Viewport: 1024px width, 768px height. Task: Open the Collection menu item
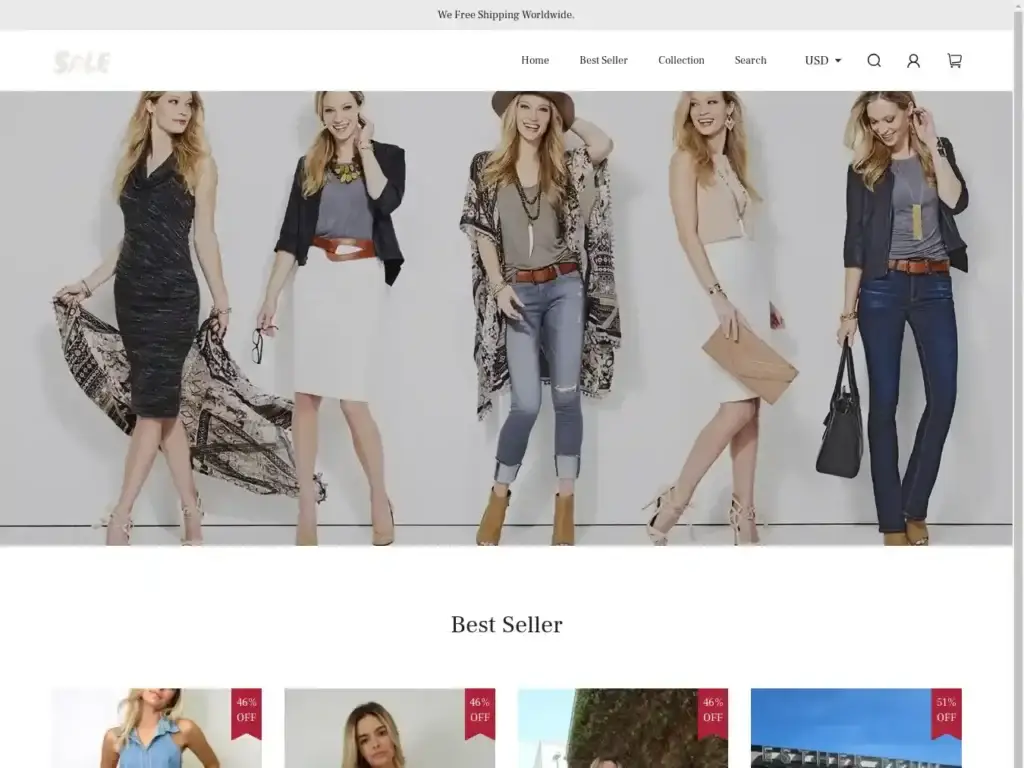[x=681, y=61]
